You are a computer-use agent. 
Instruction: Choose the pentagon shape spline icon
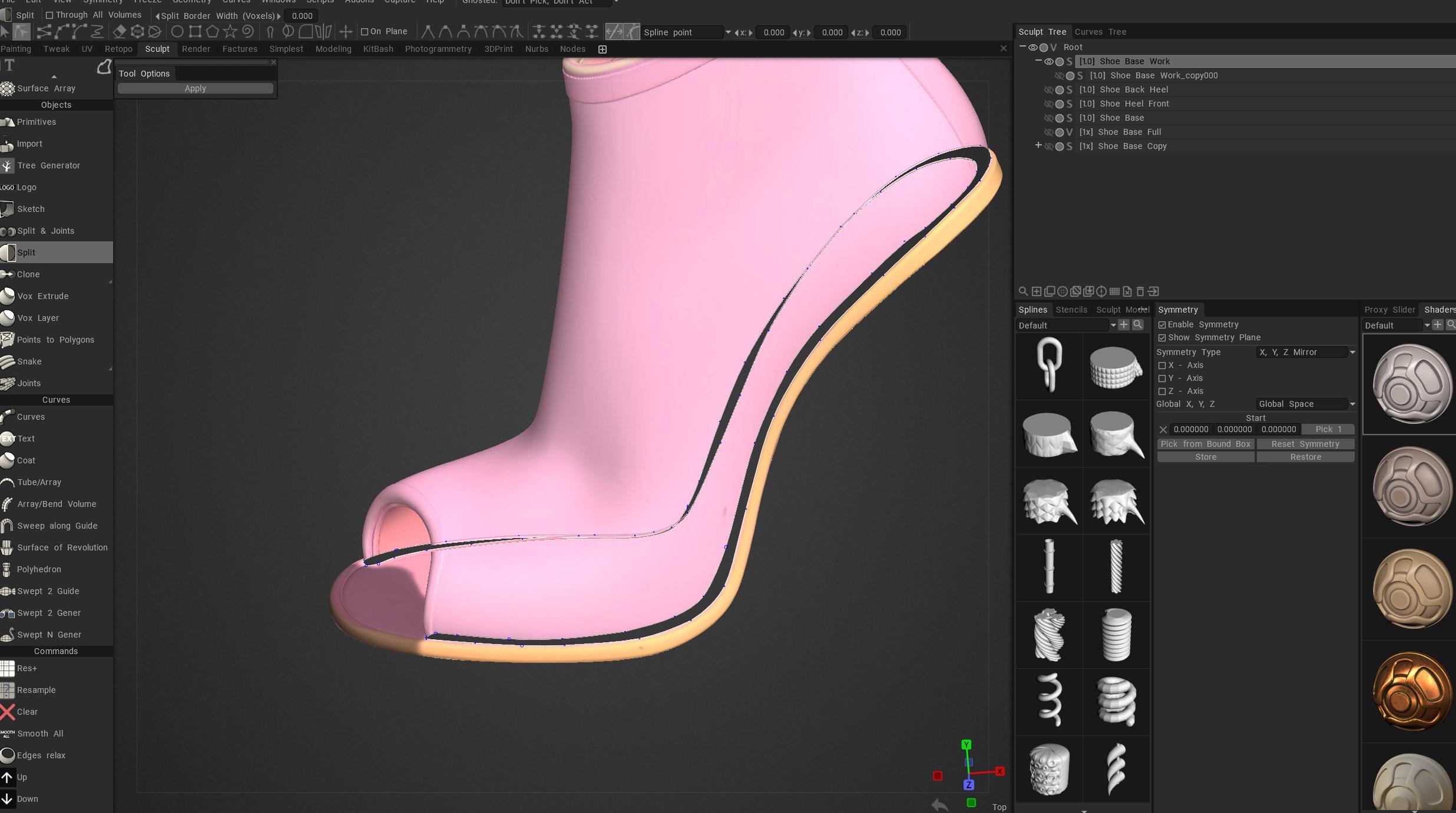(x=212, y=32)
